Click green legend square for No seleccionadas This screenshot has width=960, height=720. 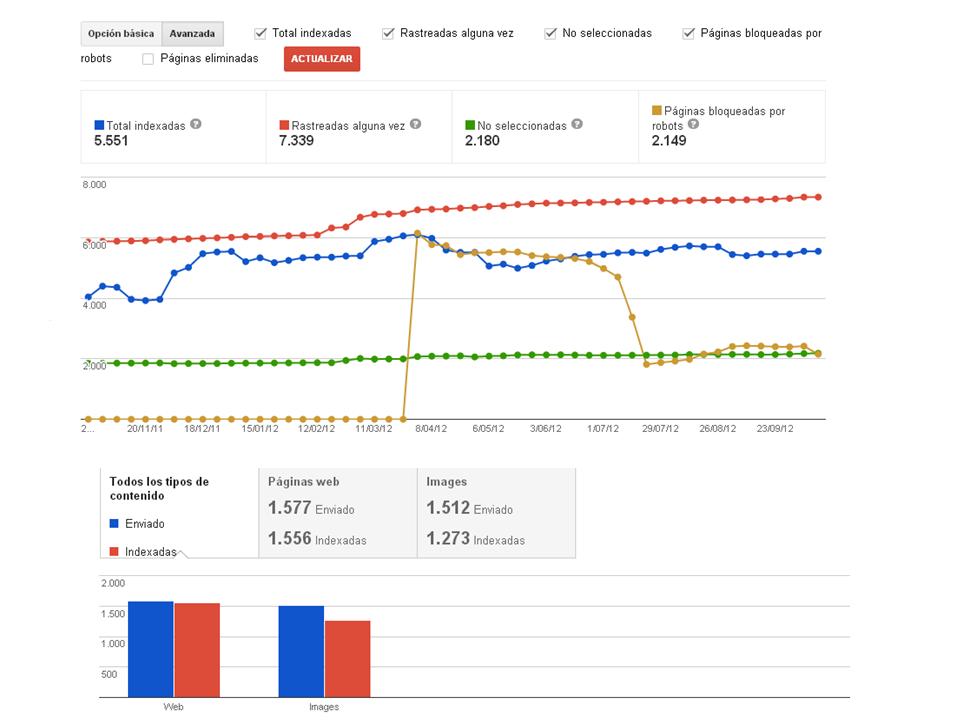click(x=470, y=126)
